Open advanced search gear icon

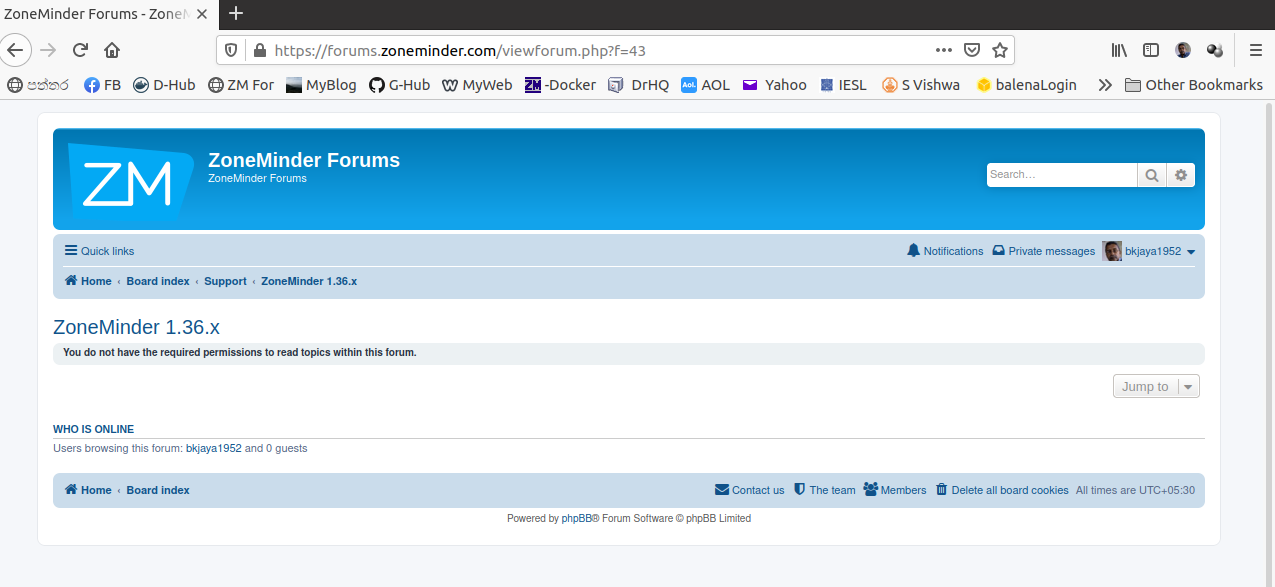point(1181,175)
